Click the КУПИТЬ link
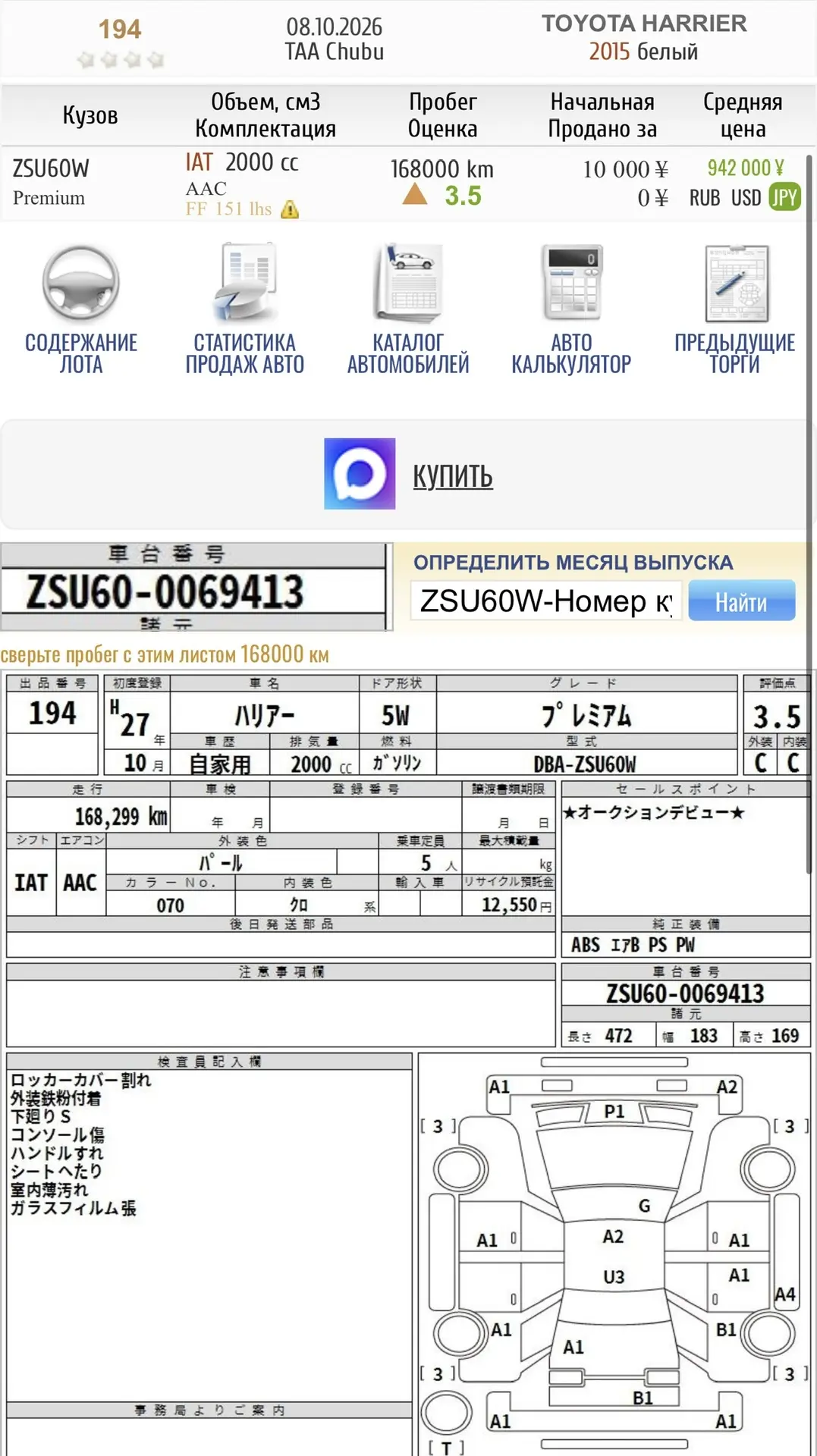The width and height of the screenshot is (817, 1456). (x=453, y=476)
